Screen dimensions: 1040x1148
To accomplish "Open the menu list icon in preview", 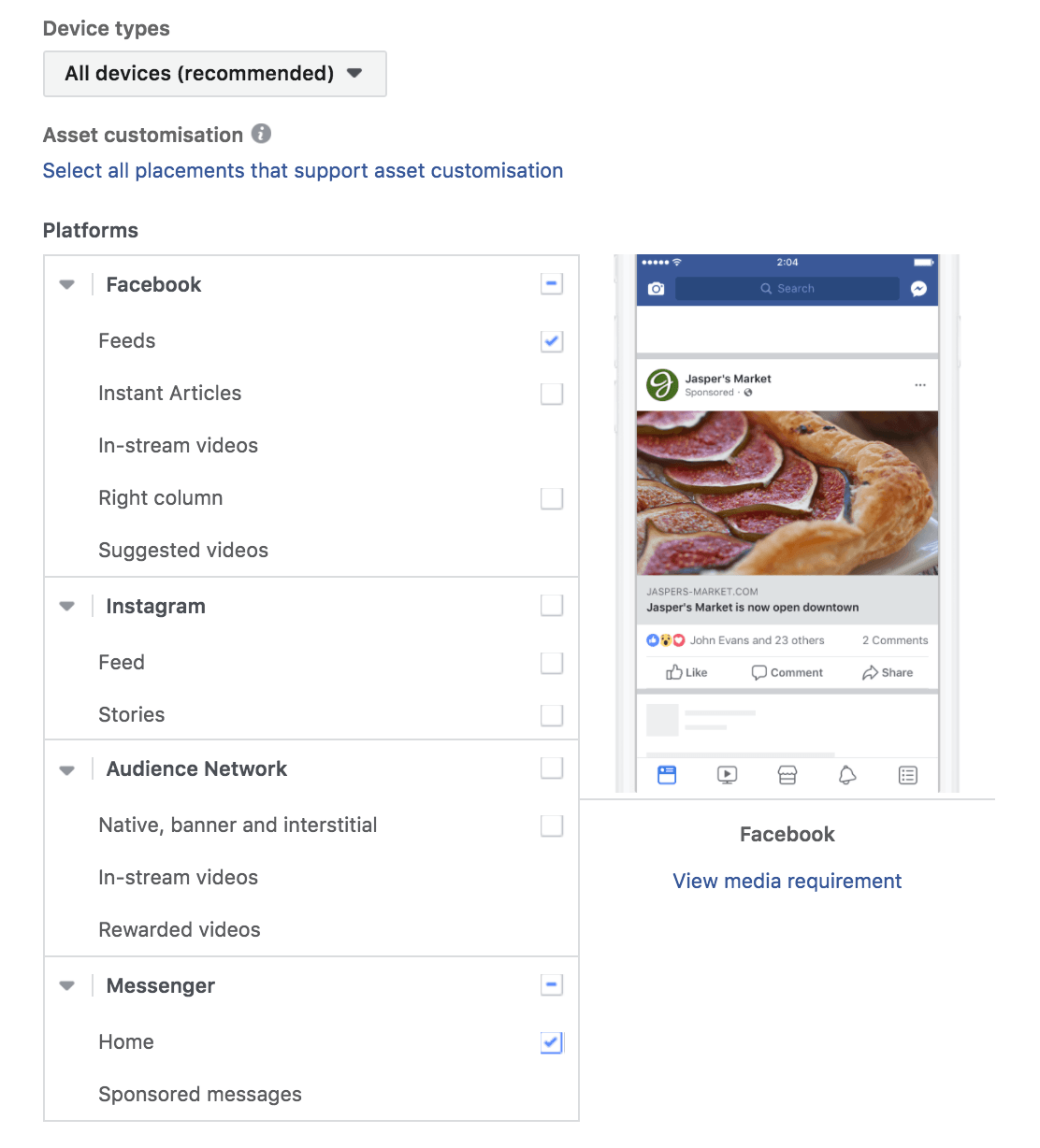I will coord(907,775).
